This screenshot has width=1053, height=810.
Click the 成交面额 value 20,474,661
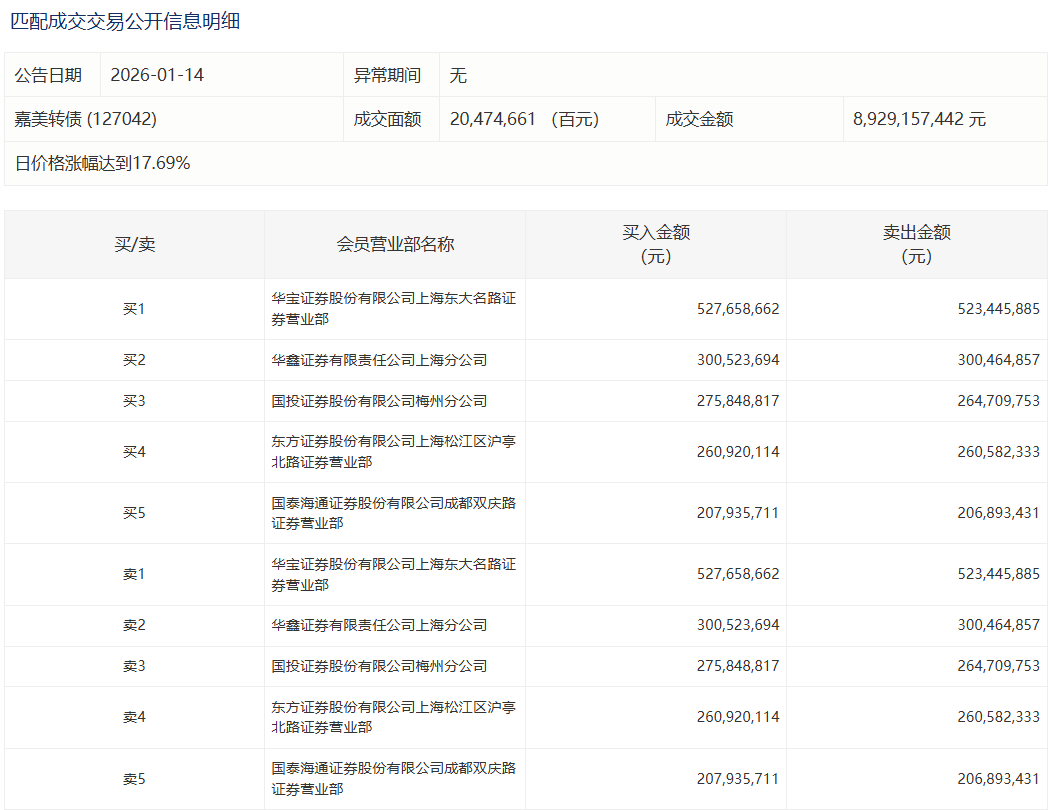[494, 119]
